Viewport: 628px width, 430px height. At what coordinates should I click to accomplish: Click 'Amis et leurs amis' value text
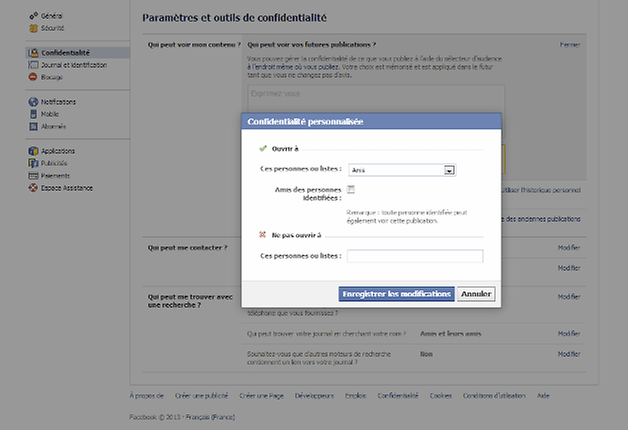pyautogui.click(x=451, y=334)
